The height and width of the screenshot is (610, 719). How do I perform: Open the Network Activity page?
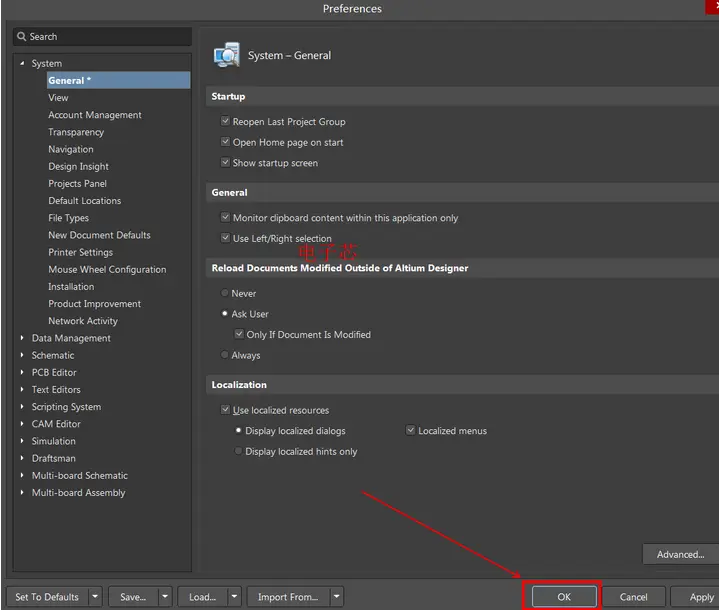(x=83, y=321)
